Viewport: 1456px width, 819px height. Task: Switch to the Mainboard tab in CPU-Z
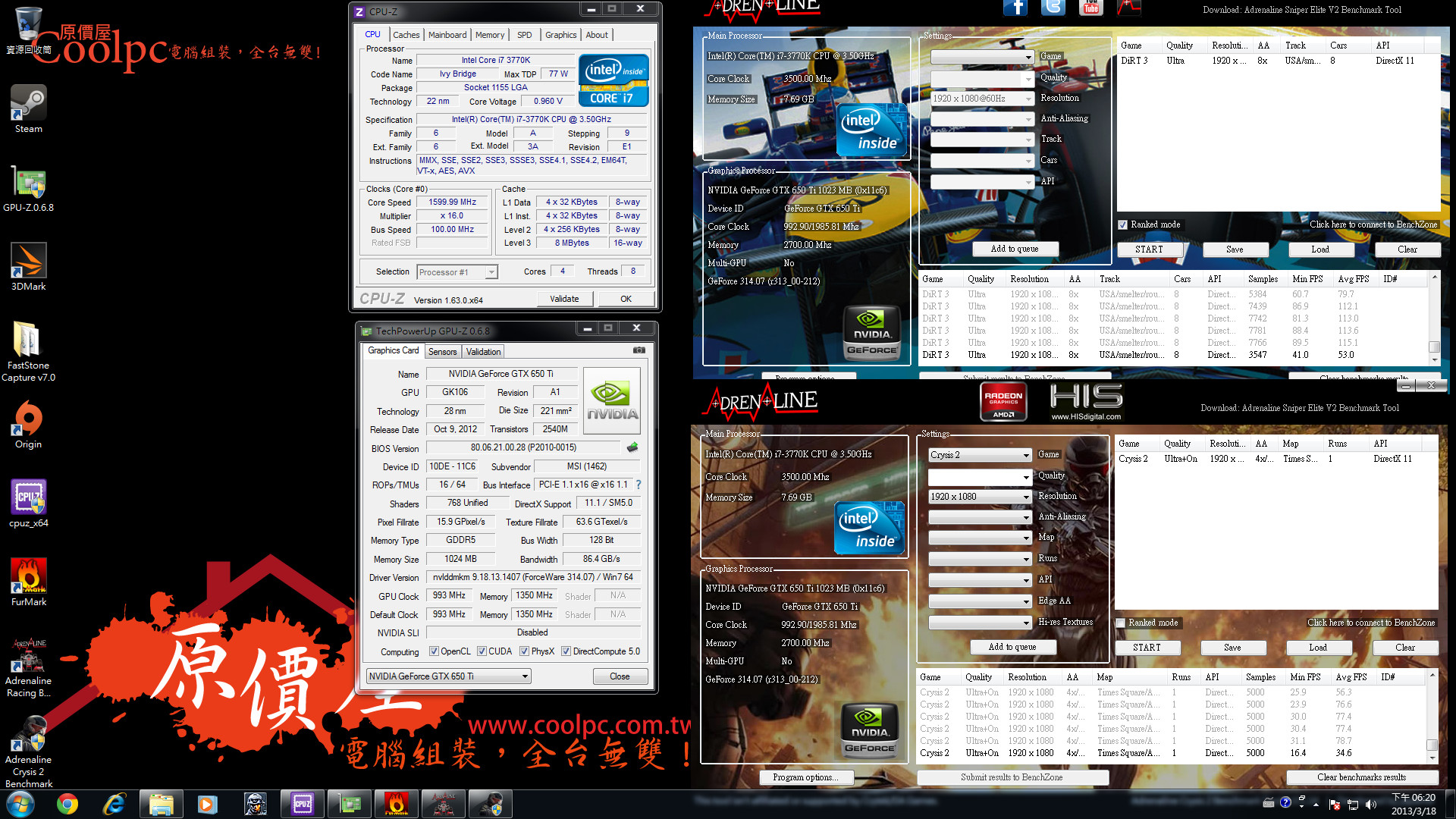point(447,35)
